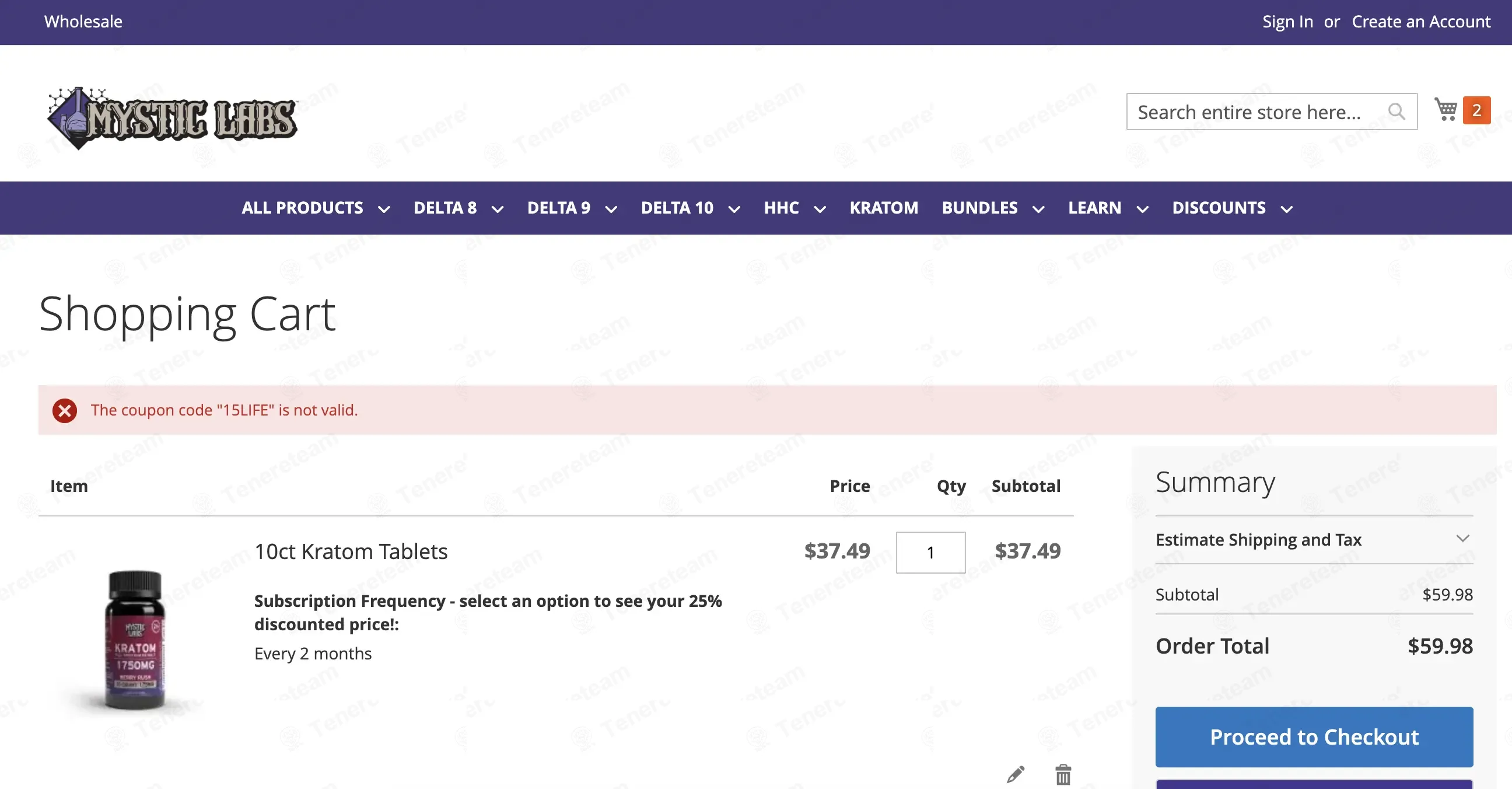
Task: Click Create an Account link
Action: (x=1421, y=22)
